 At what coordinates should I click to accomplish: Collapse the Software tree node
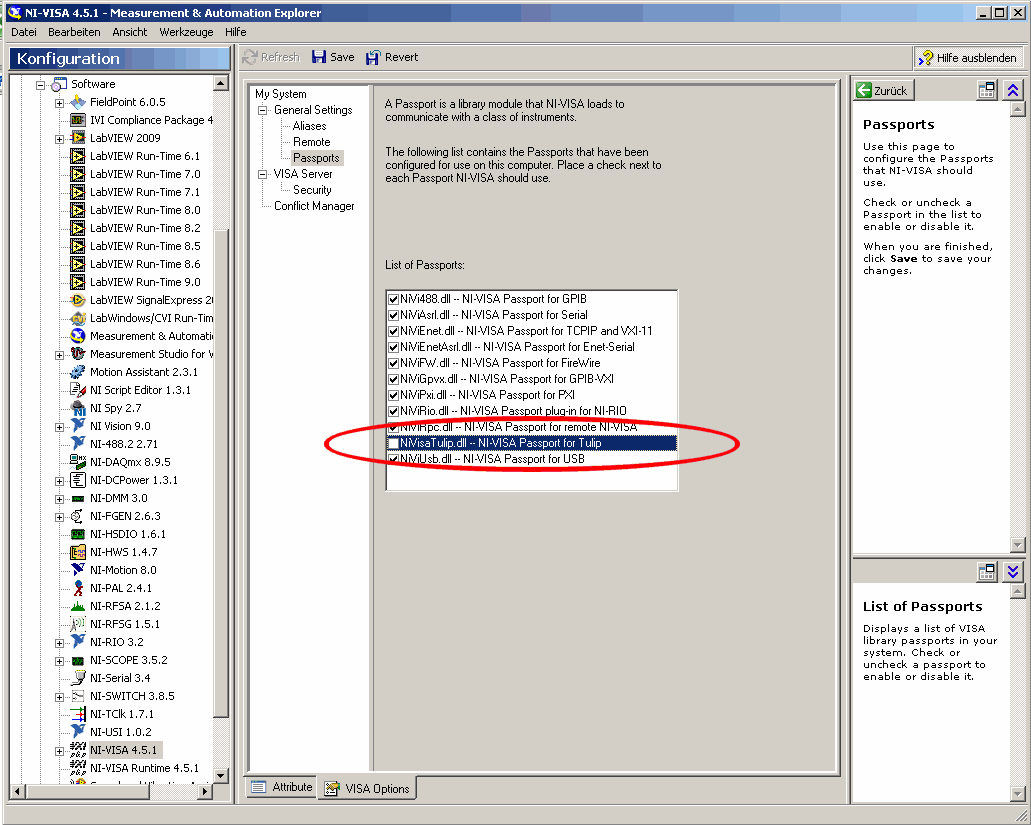pos(41,85)
